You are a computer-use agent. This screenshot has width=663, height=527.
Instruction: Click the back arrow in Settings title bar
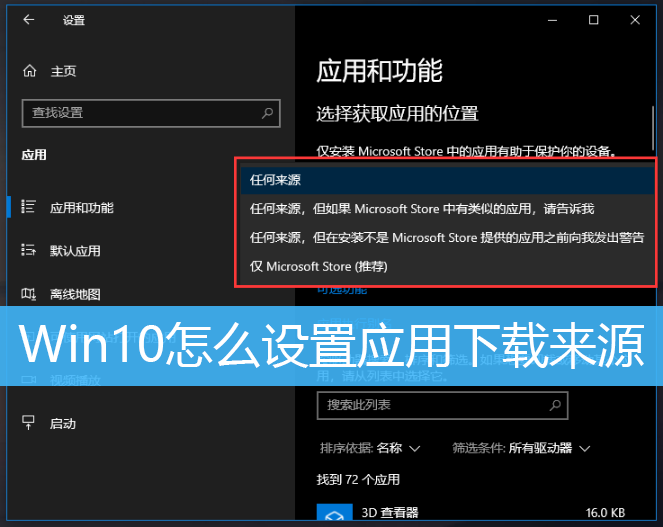coord(28,20)
